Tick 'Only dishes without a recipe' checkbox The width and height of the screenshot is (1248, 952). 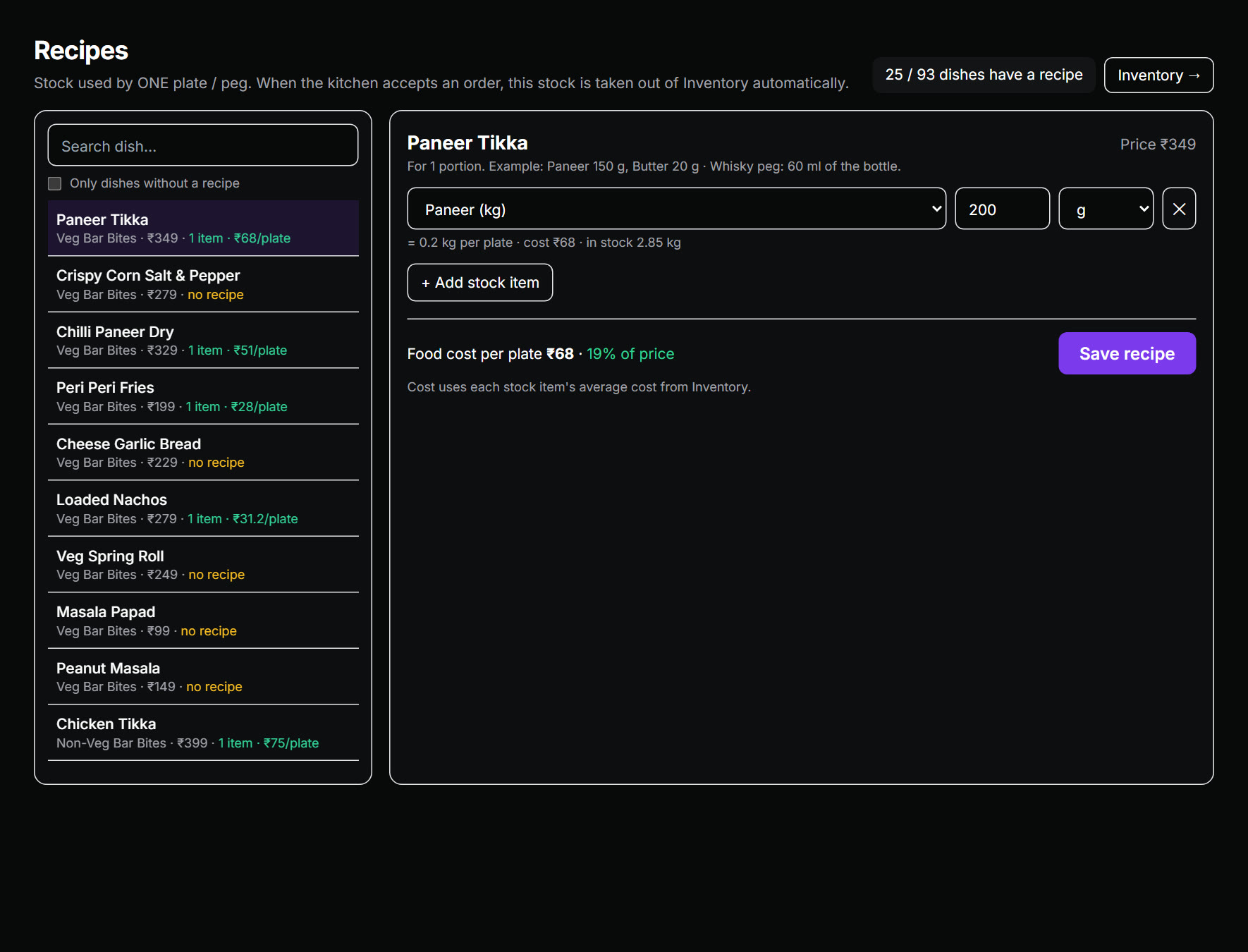pyautogui.click(x=55, y=183)
